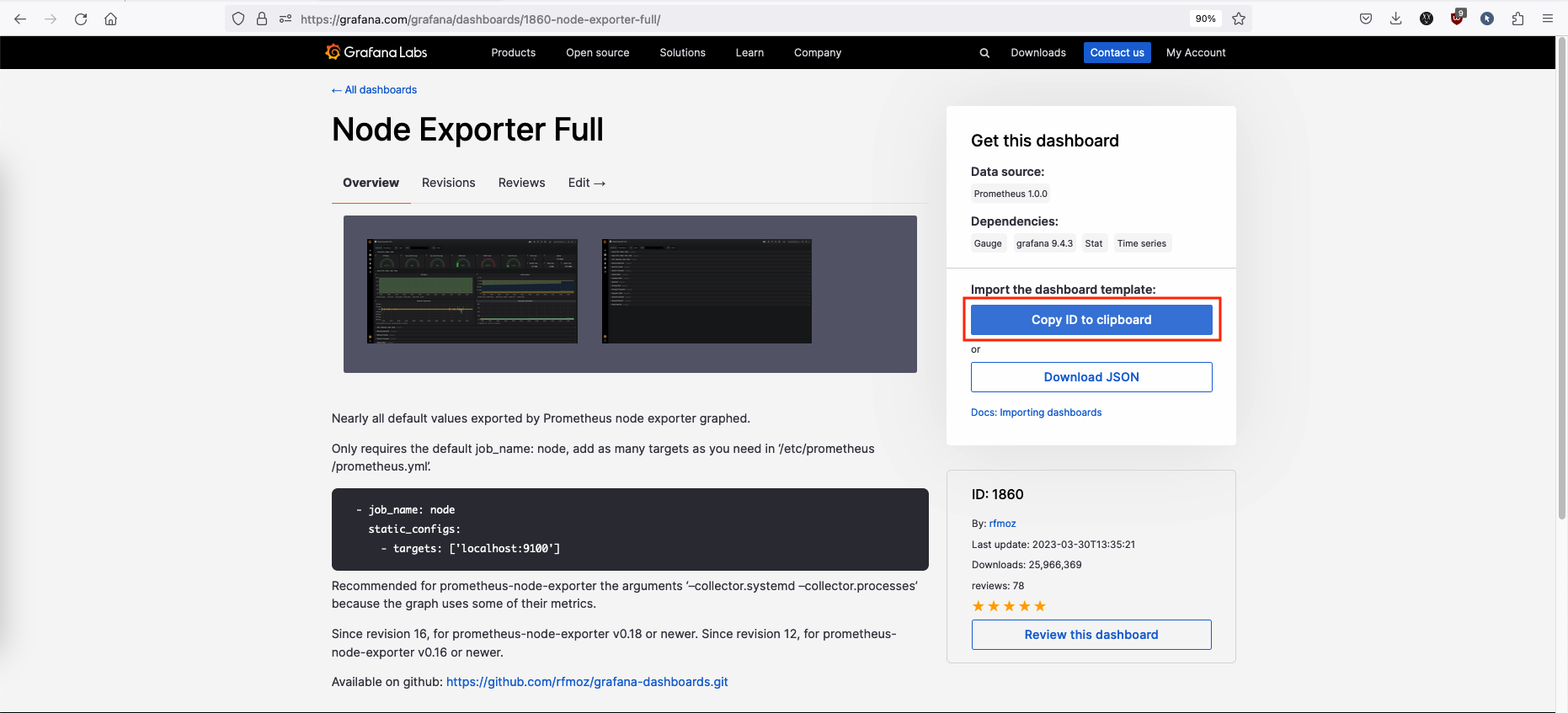Screen dimensions: 1568x713
Task: Expand the Open source menu
Action: pyautogui.click(x=597, y=52)
